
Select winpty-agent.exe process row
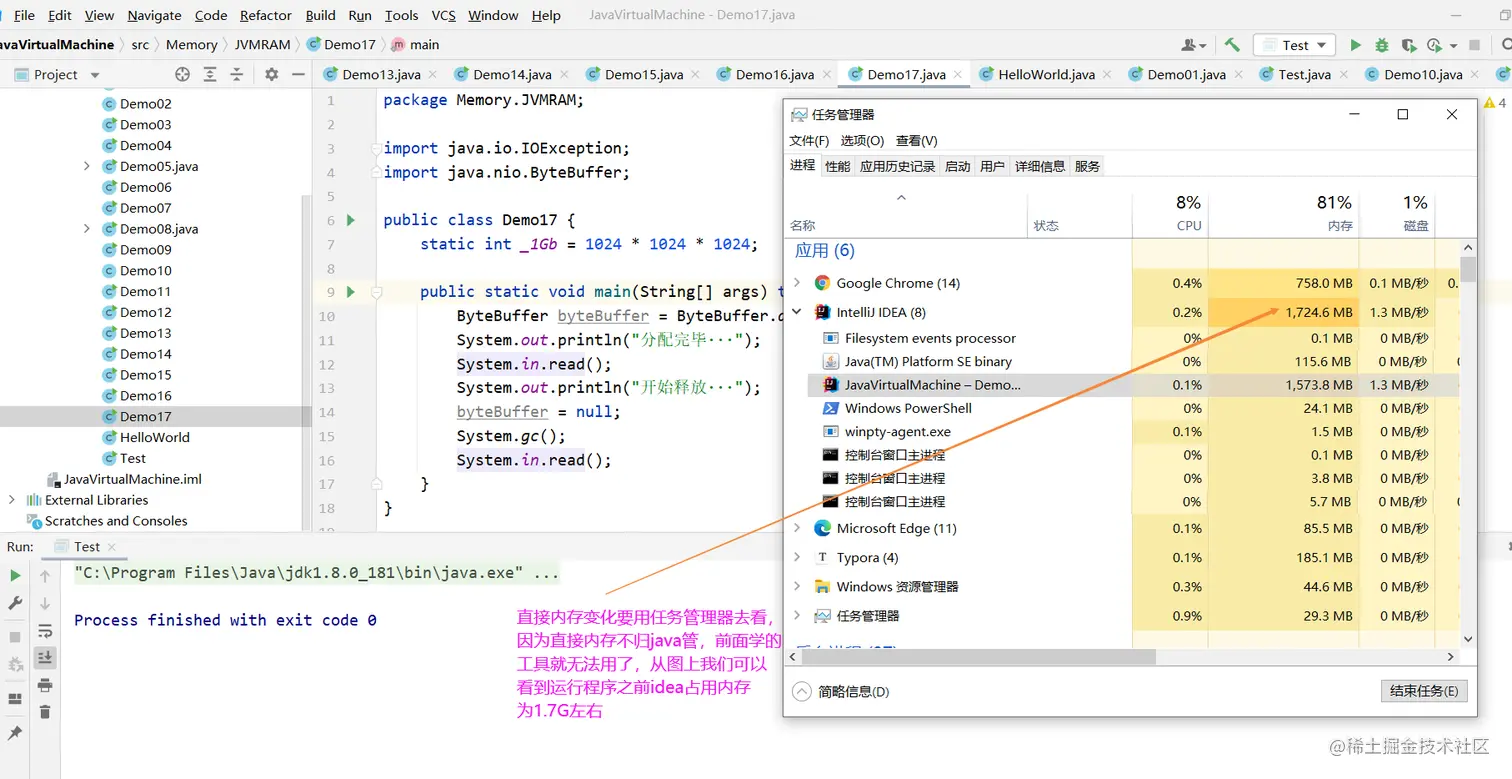click(x=1135, y=432)
